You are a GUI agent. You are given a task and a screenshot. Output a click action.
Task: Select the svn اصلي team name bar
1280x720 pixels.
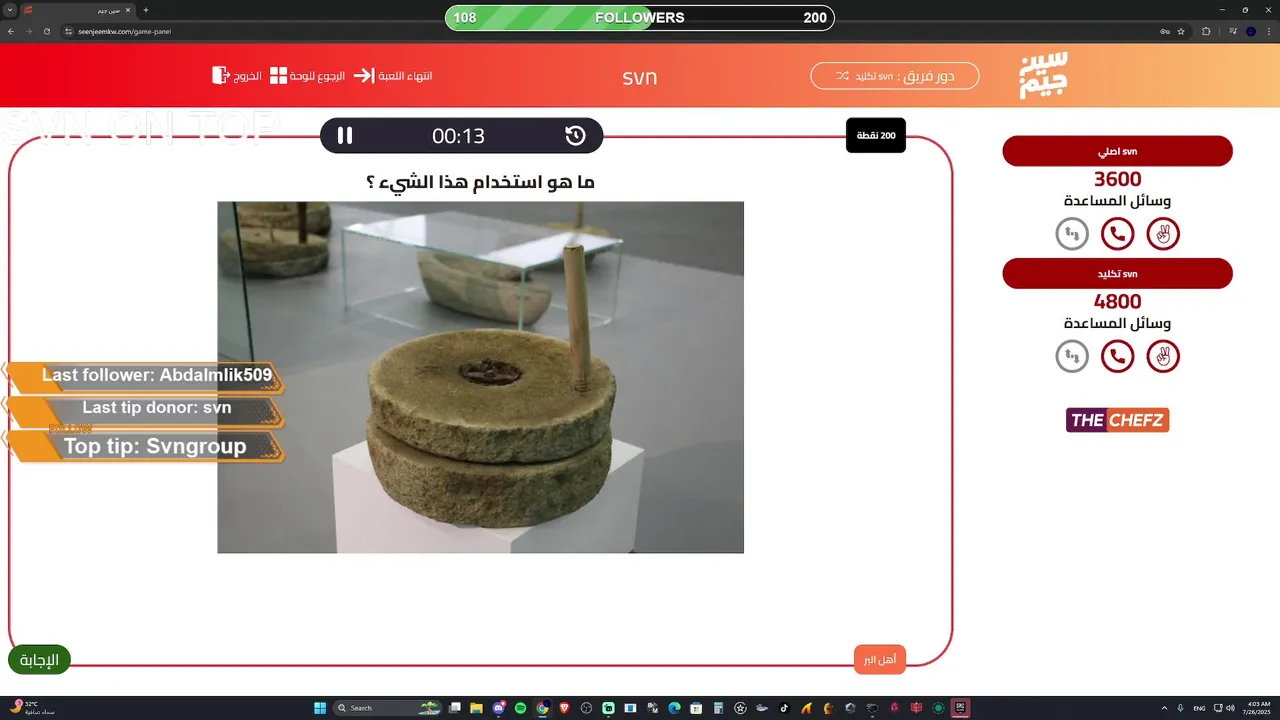[1117, 151]
